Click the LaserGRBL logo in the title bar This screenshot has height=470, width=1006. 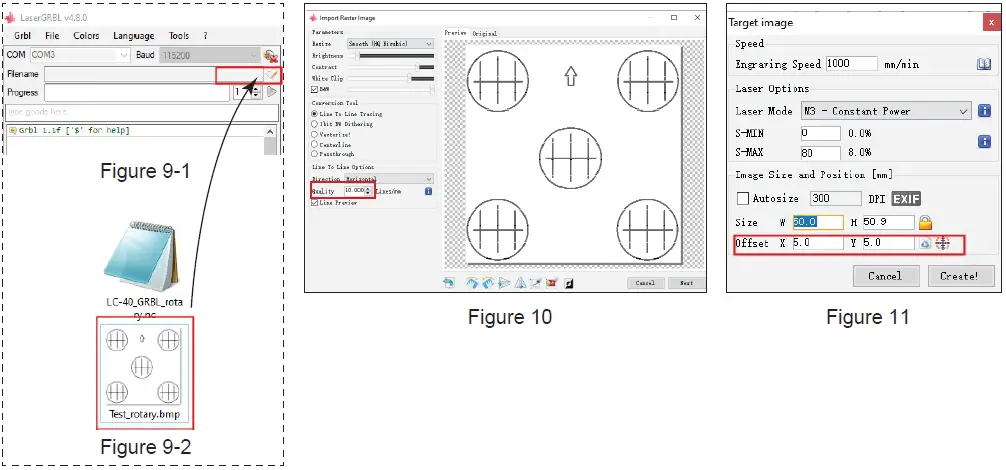(10, 17)
